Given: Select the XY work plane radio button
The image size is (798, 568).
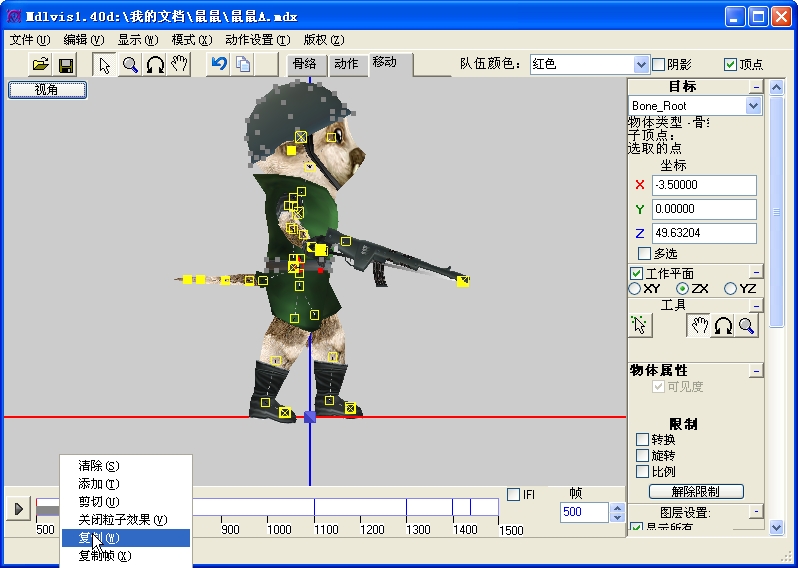Looking at the screenshot, I should [635, 289].
